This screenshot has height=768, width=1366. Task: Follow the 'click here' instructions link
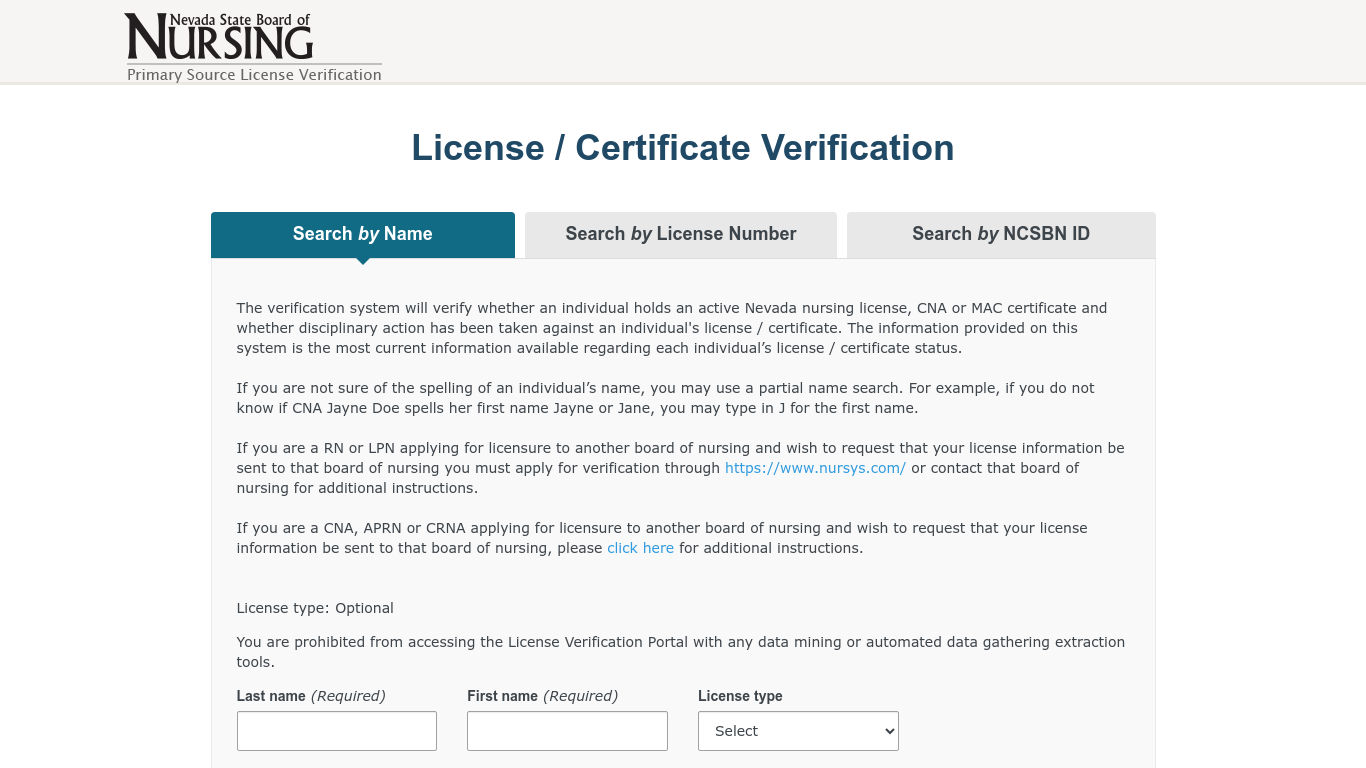(640, 548)
